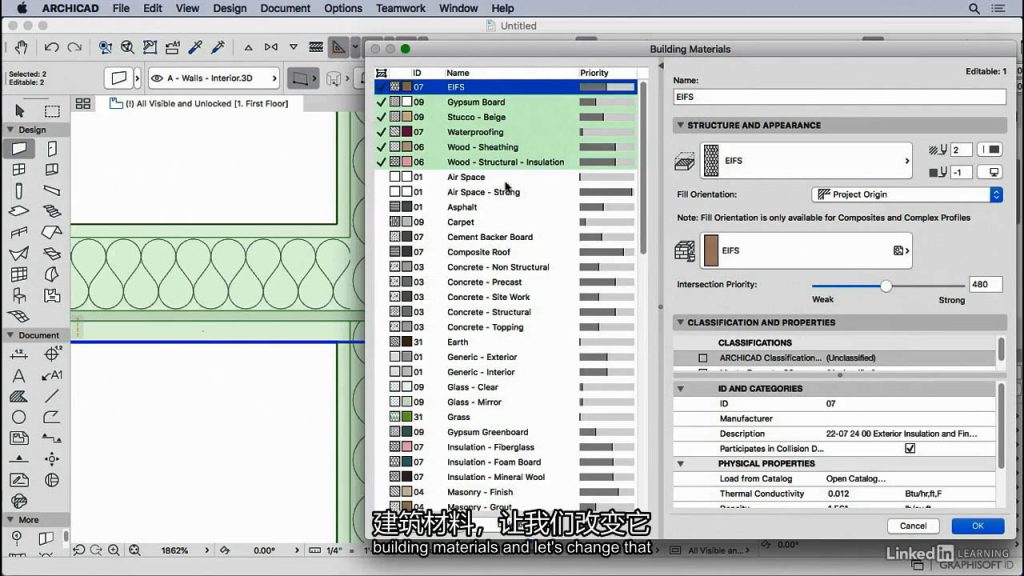Image resolution: width=1024 pixels, height=576 pixels.
Task: Toggle checkmark for Gypsum Board row
Action: [381, 102]
